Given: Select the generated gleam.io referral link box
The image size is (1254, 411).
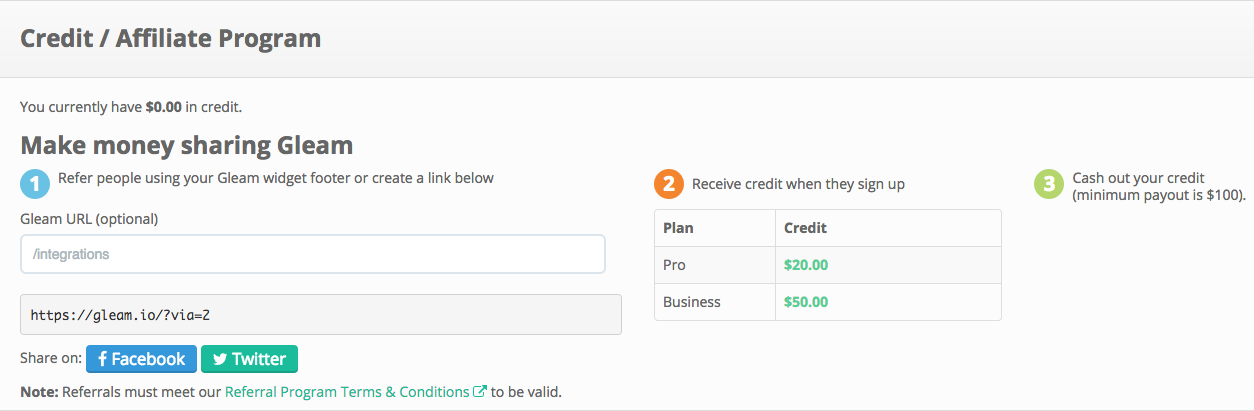Looking at the screenshot, I should coord(320,314).
